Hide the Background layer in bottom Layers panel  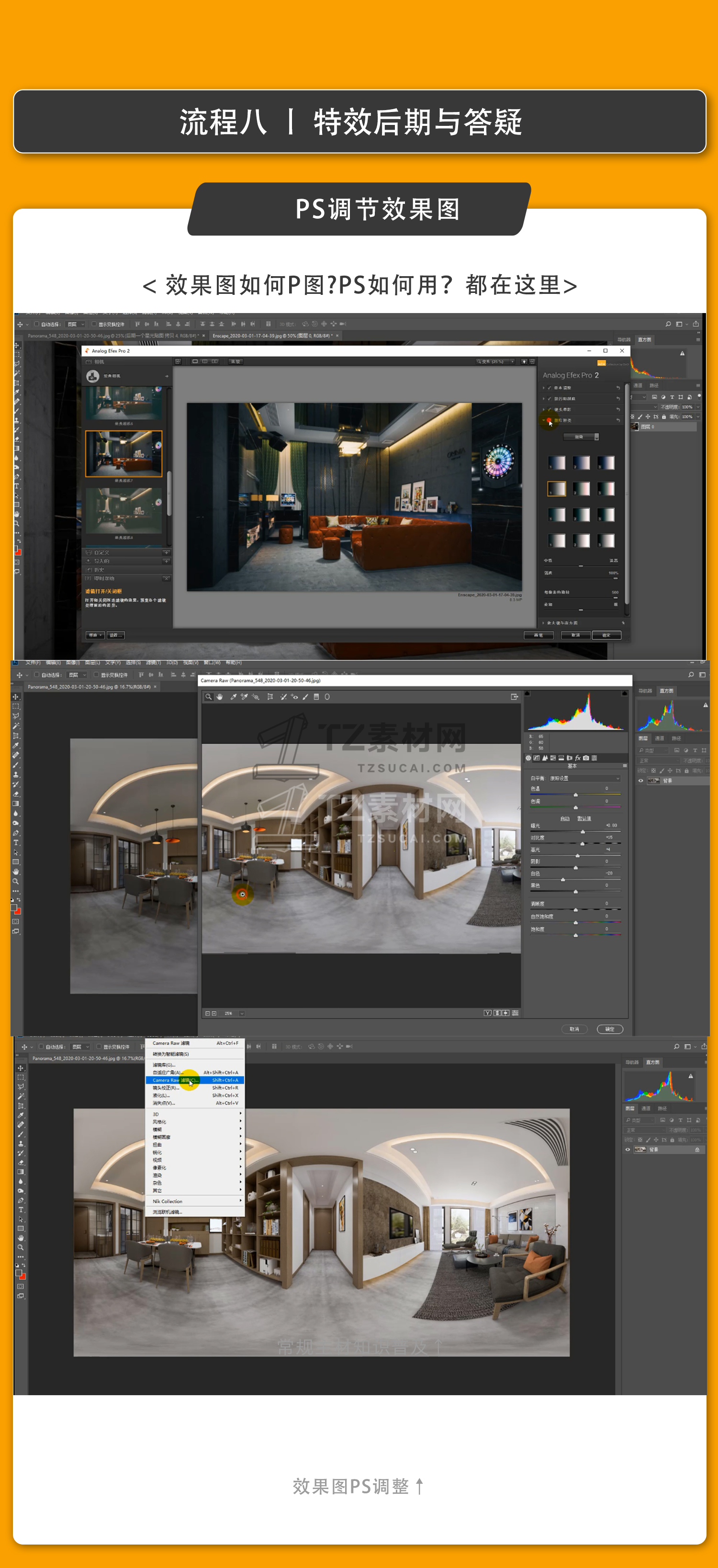click(x=627, y=1150)
